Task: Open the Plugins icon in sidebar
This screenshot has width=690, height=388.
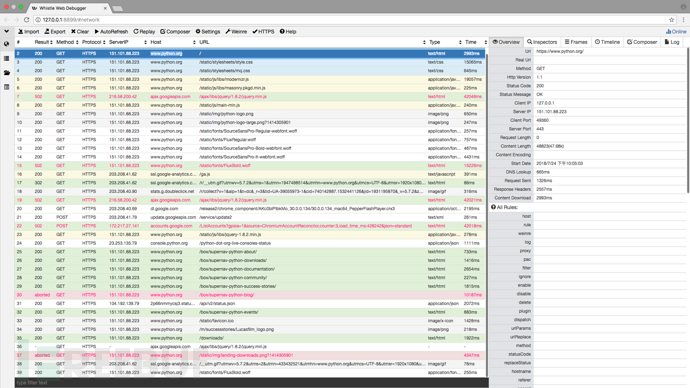Action: pos(7,87)
